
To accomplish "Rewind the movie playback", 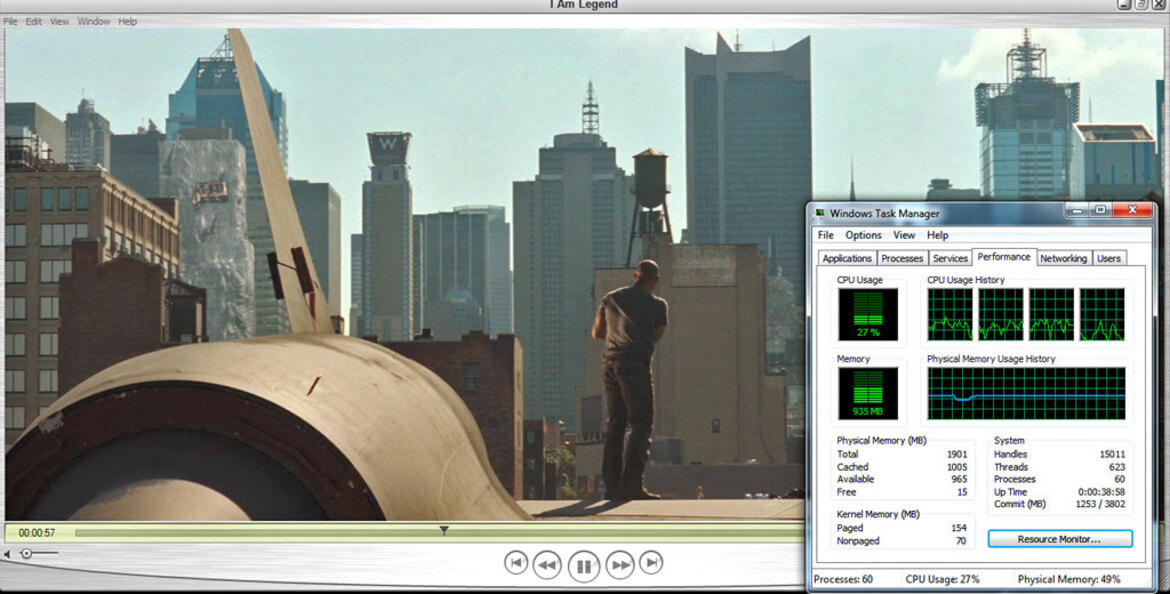I will 547,565.
